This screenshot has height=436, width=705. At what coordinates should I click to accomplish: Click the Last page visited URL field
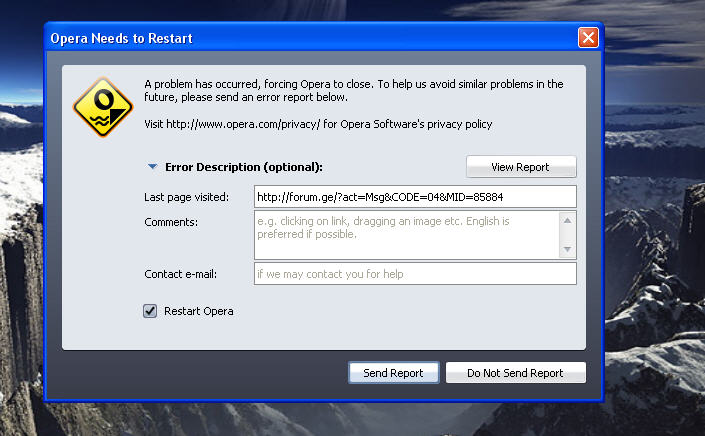(415, 196)
